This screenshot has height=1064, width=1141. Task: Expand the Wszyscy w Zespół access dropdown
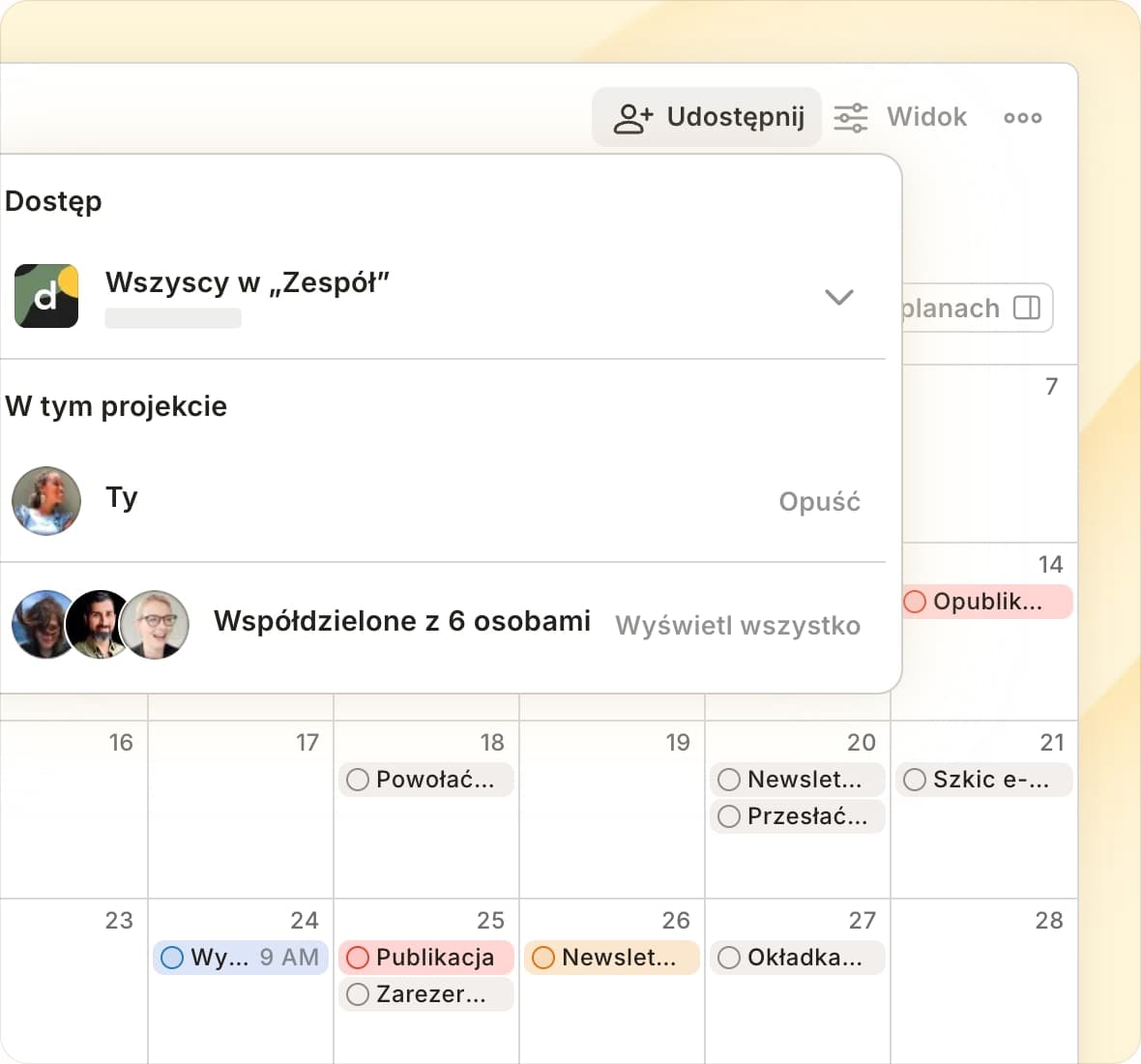(838, 297)
